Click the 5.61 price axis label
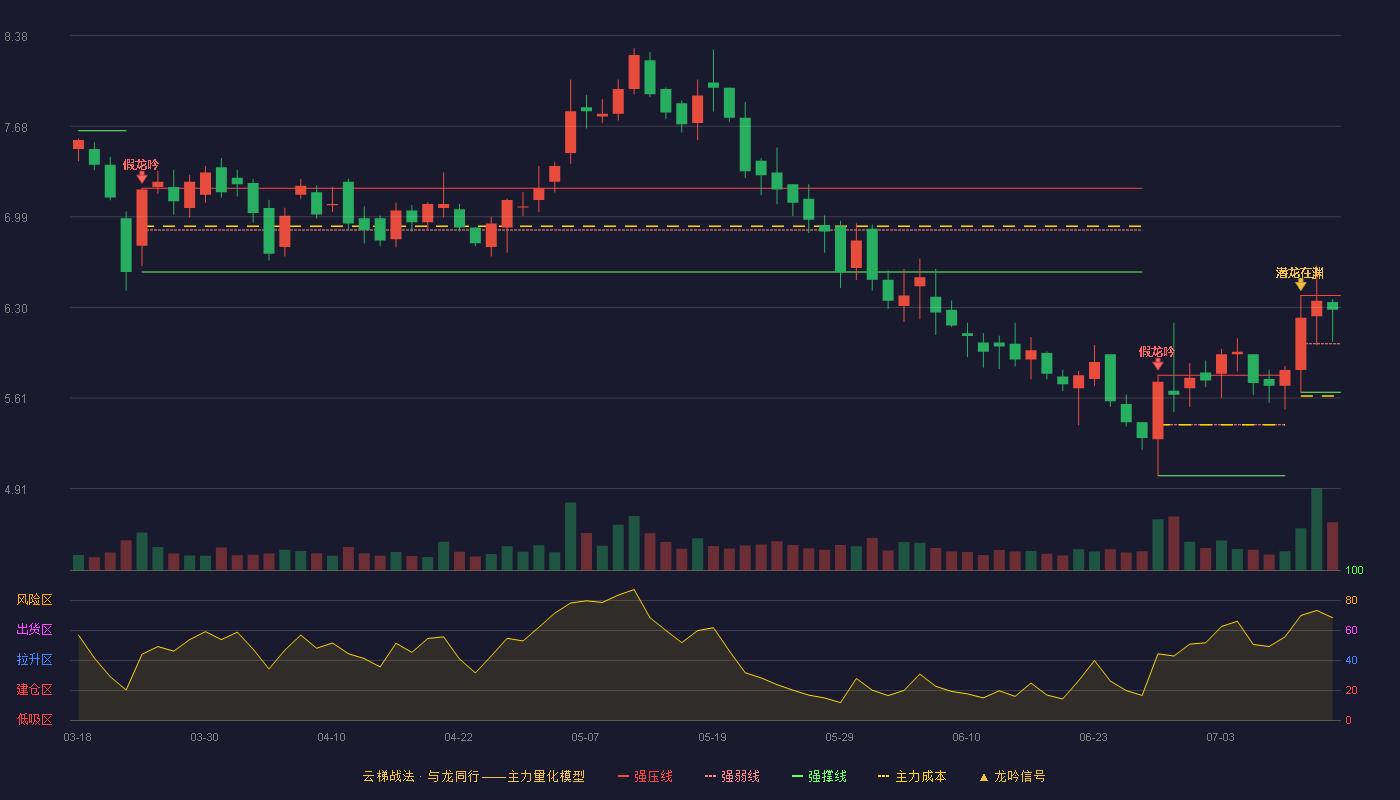The image size is (1400, 800). (x=16, y=399)
